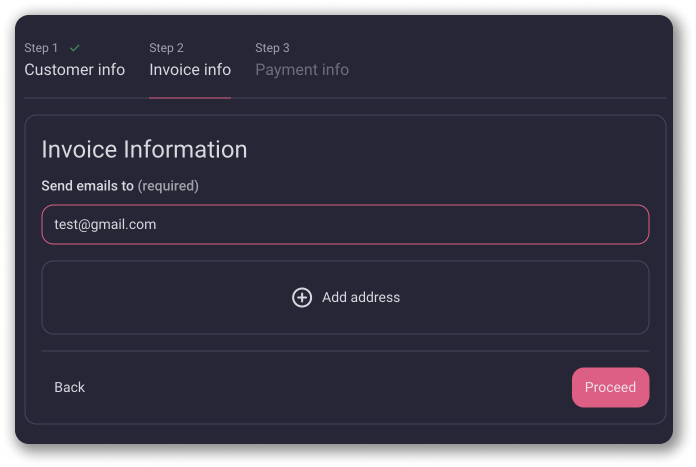Click the '(required)' hint text
696x467 pixels.
[168, 186]
